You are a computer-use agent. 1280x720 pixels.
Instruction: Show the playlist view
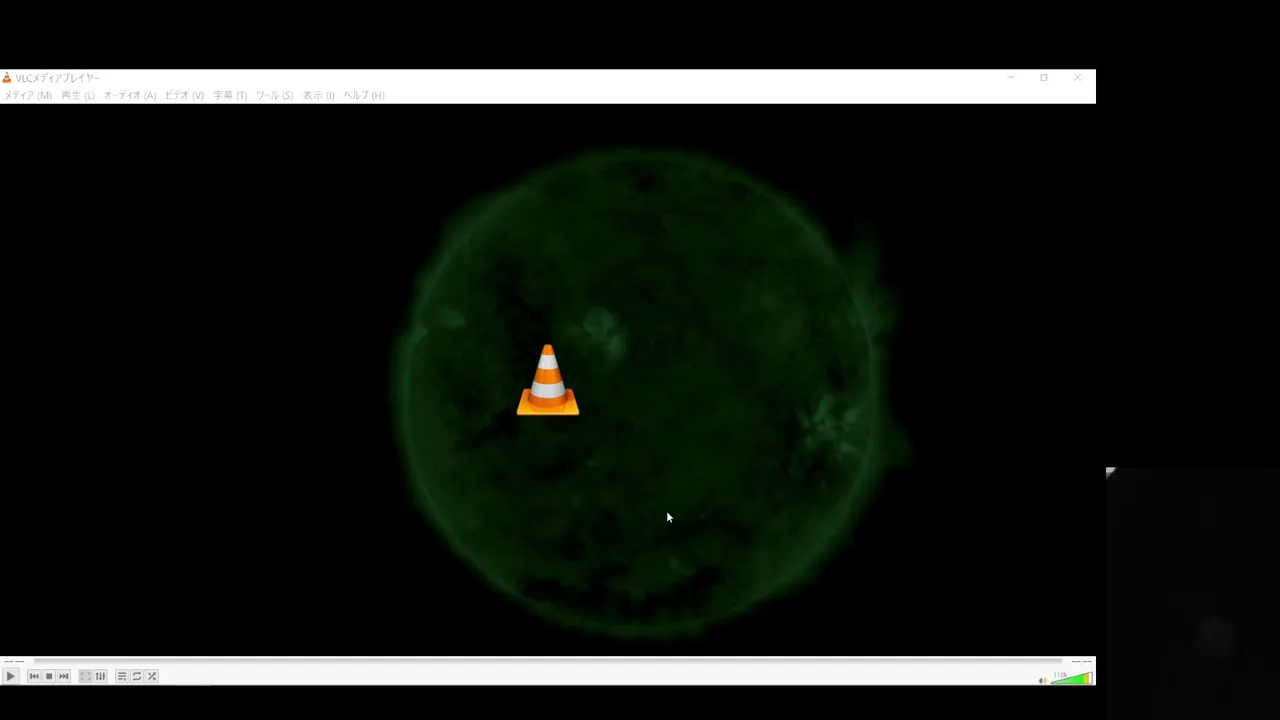coord(122,677)
